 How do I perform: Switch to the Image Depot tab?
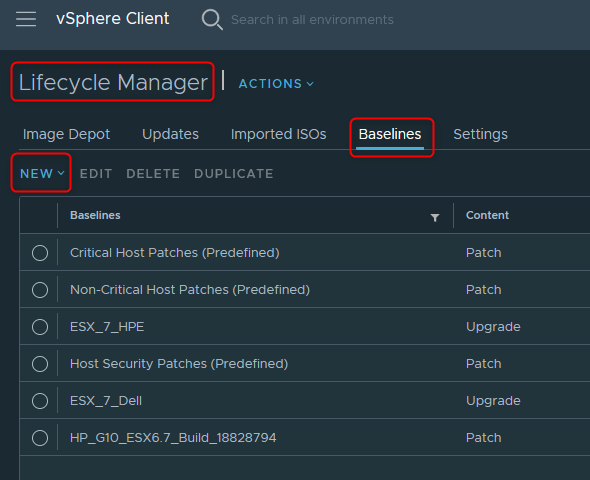(66, 134)
